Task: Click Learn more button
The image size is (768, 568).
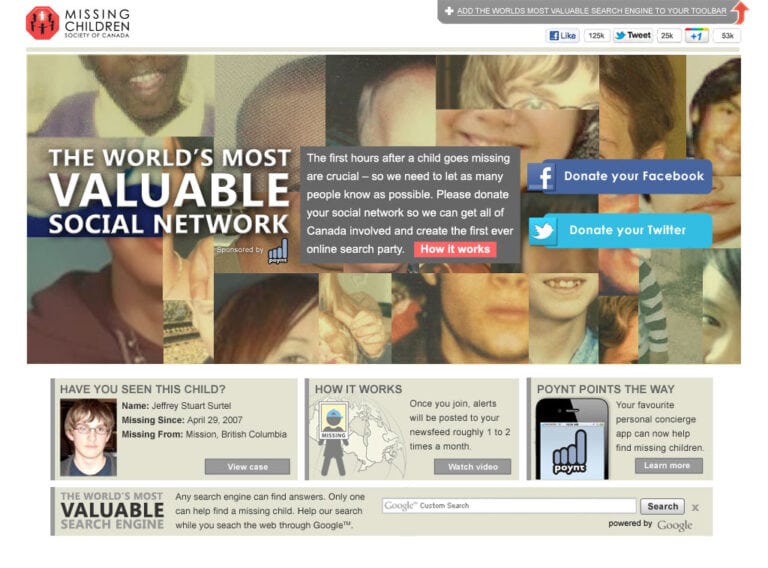Action: [x=669, y=466]
